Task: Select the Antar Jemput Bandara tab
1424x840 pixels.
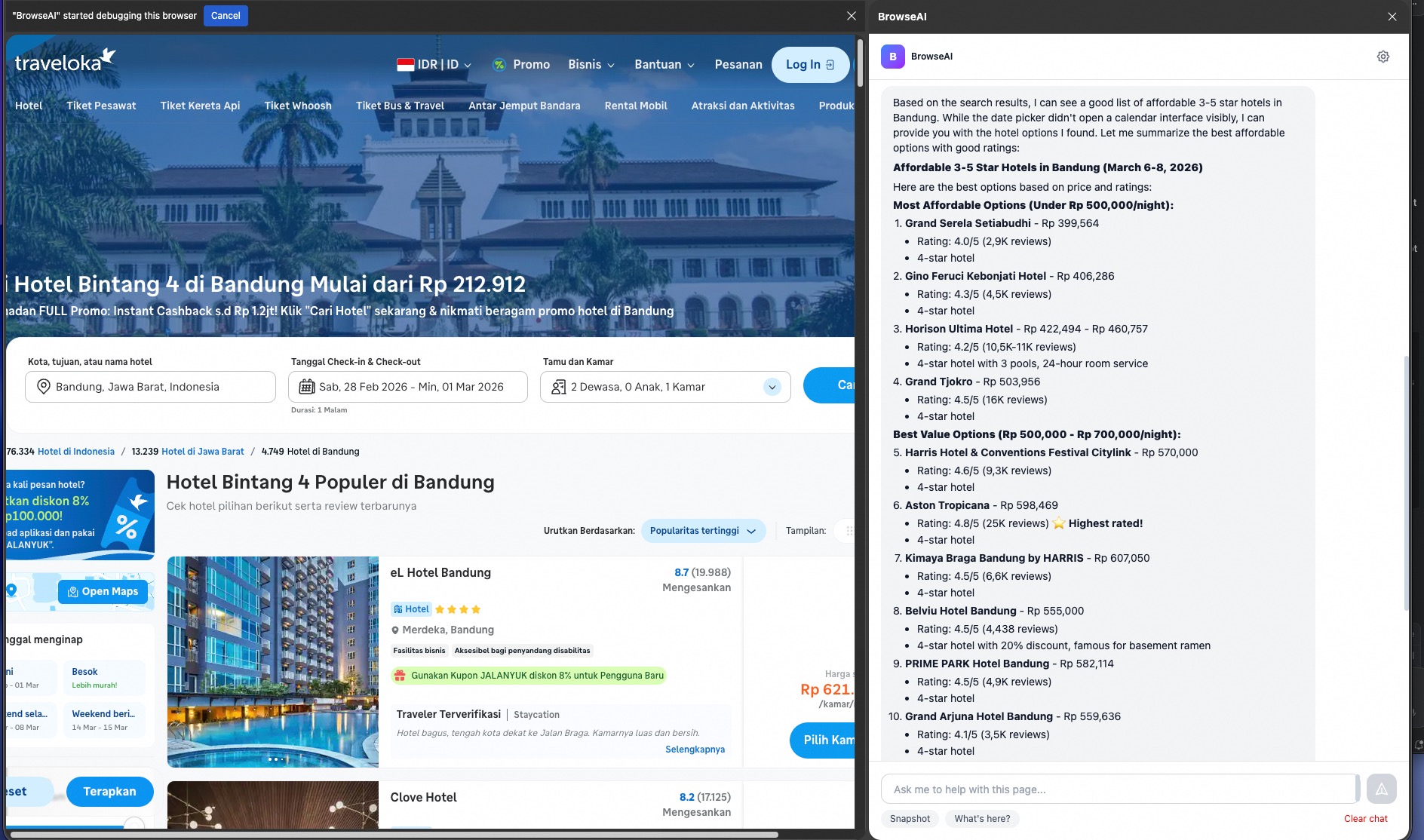Action: point(524,106)
